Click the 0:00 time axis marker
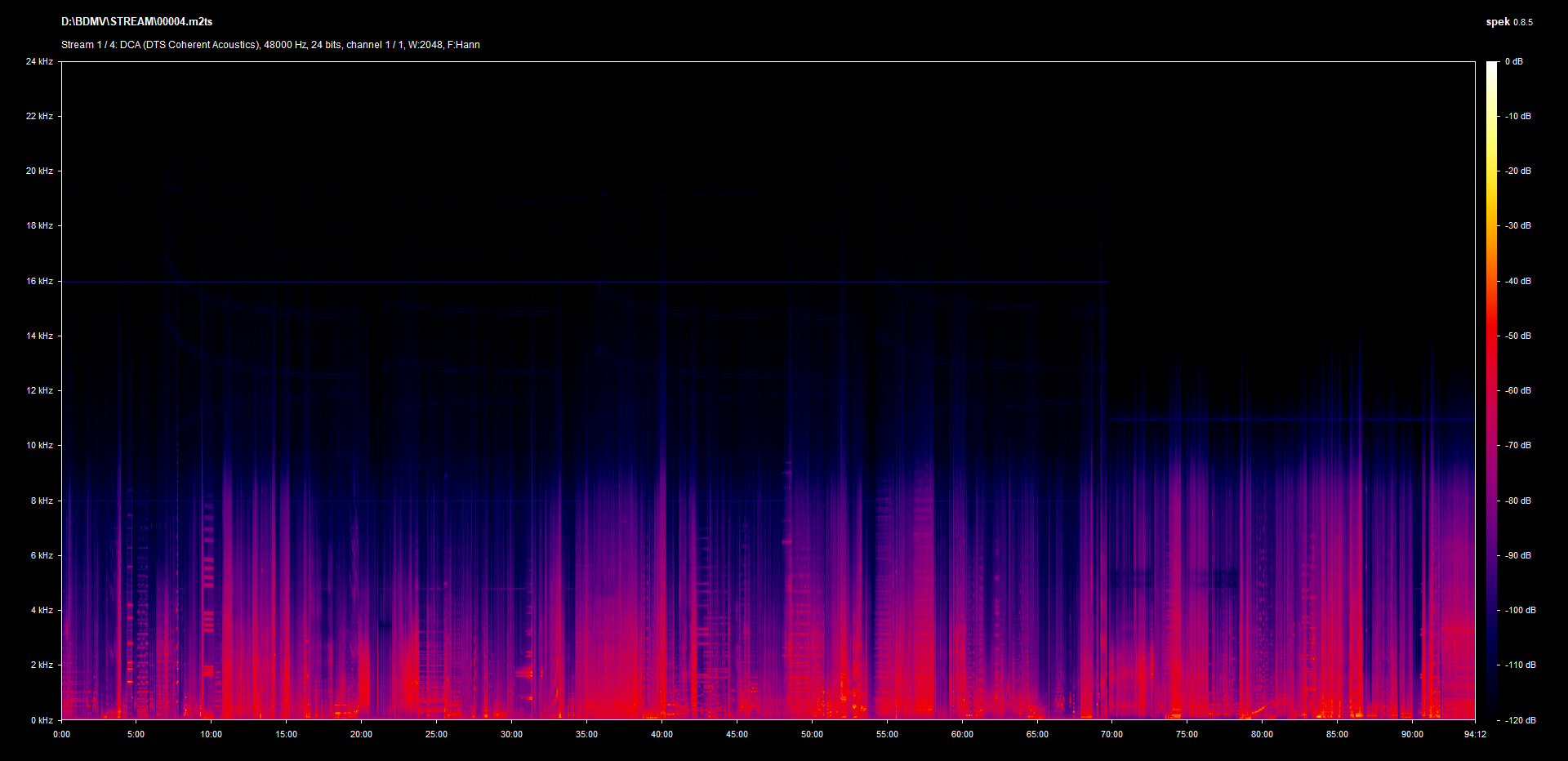 click(x=61, y=734)
